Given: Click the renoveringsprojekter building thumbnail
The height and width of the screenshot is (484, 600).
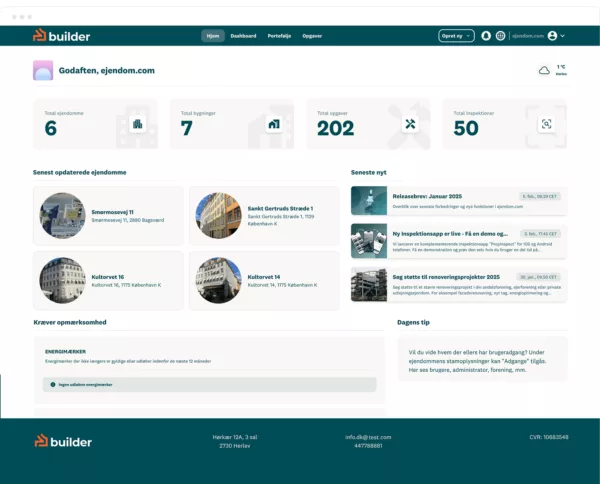Looking at the screenshot, I should pos(369,284).
